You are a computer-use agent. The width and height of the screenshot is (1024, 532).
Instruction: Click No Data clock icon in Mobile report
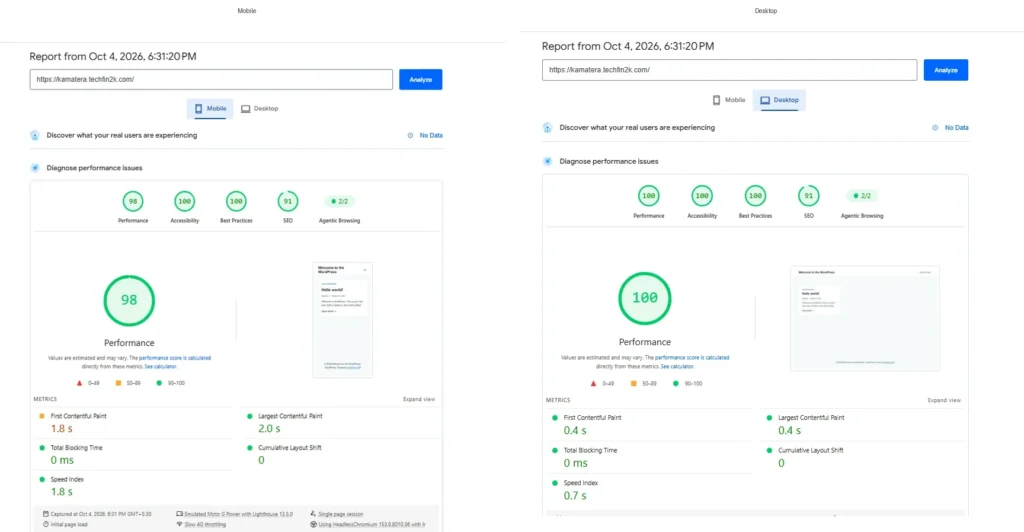(x=410, y=135)
